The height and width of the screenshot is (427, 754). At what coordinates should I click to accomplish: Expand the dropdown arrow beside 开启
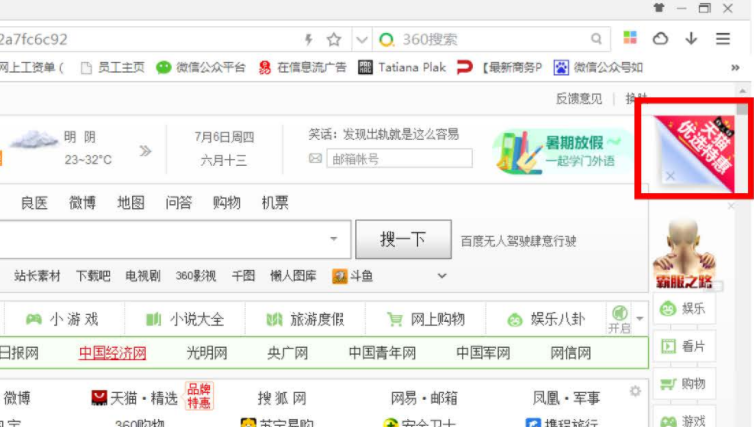tap(640, 319)
